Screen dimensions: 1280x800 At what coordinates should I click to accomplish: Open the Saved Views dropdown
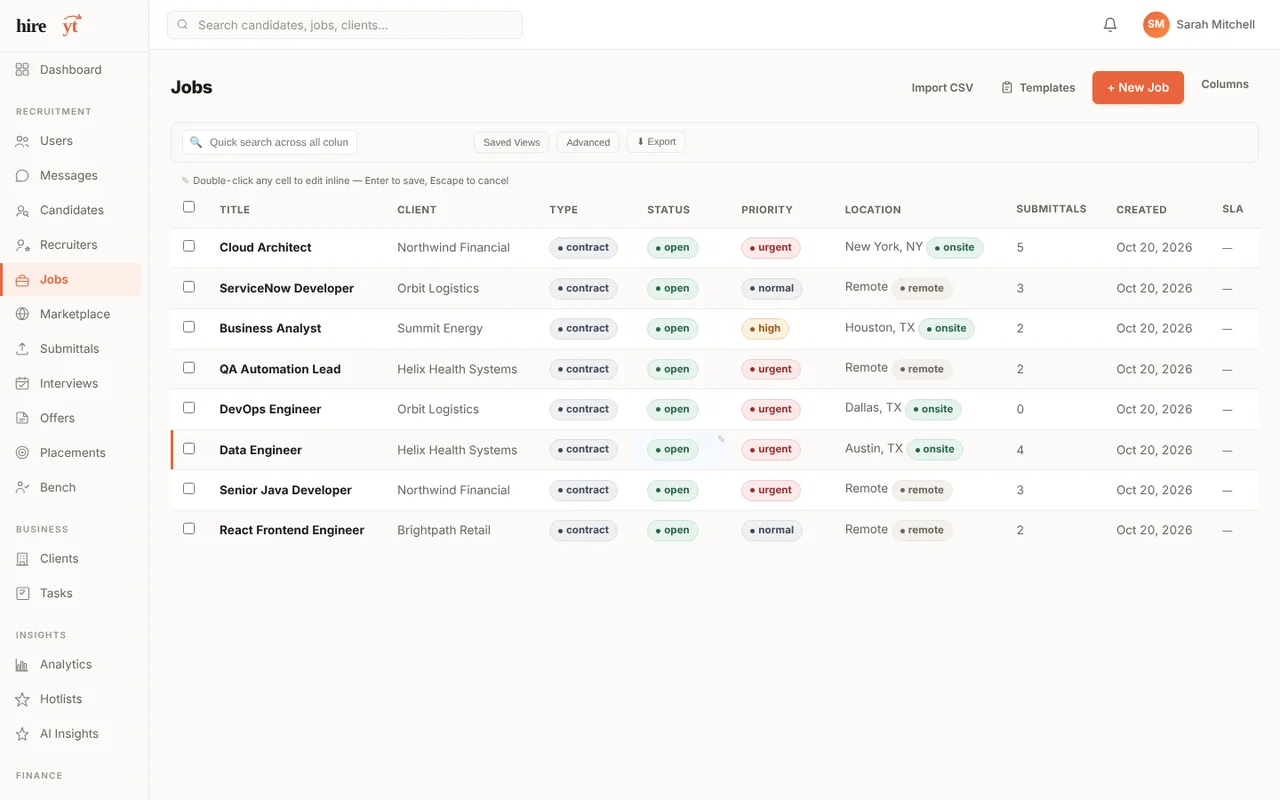[511, 142]
